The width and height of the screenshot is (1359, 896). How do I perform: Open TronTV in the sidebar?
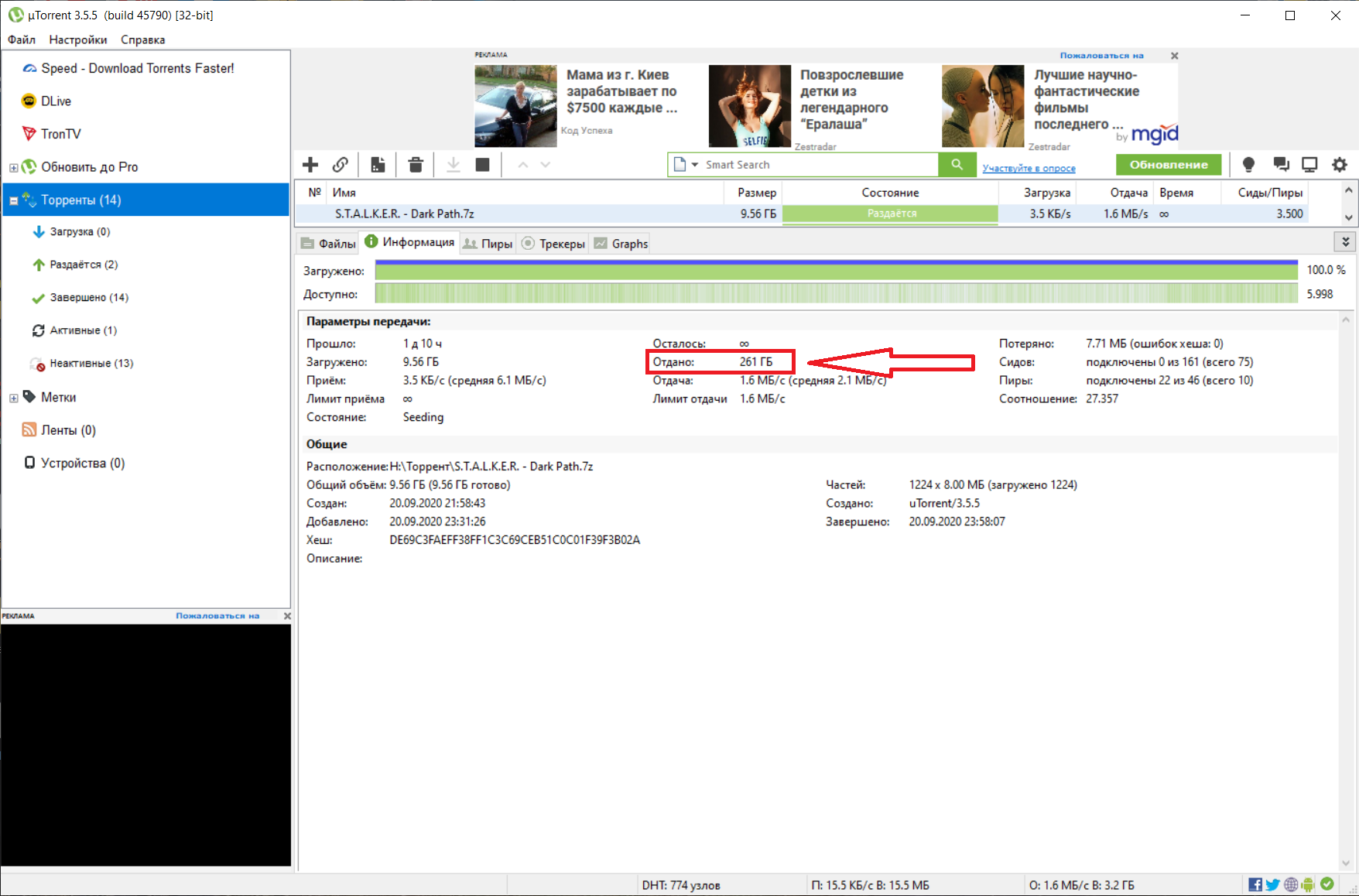61,134
